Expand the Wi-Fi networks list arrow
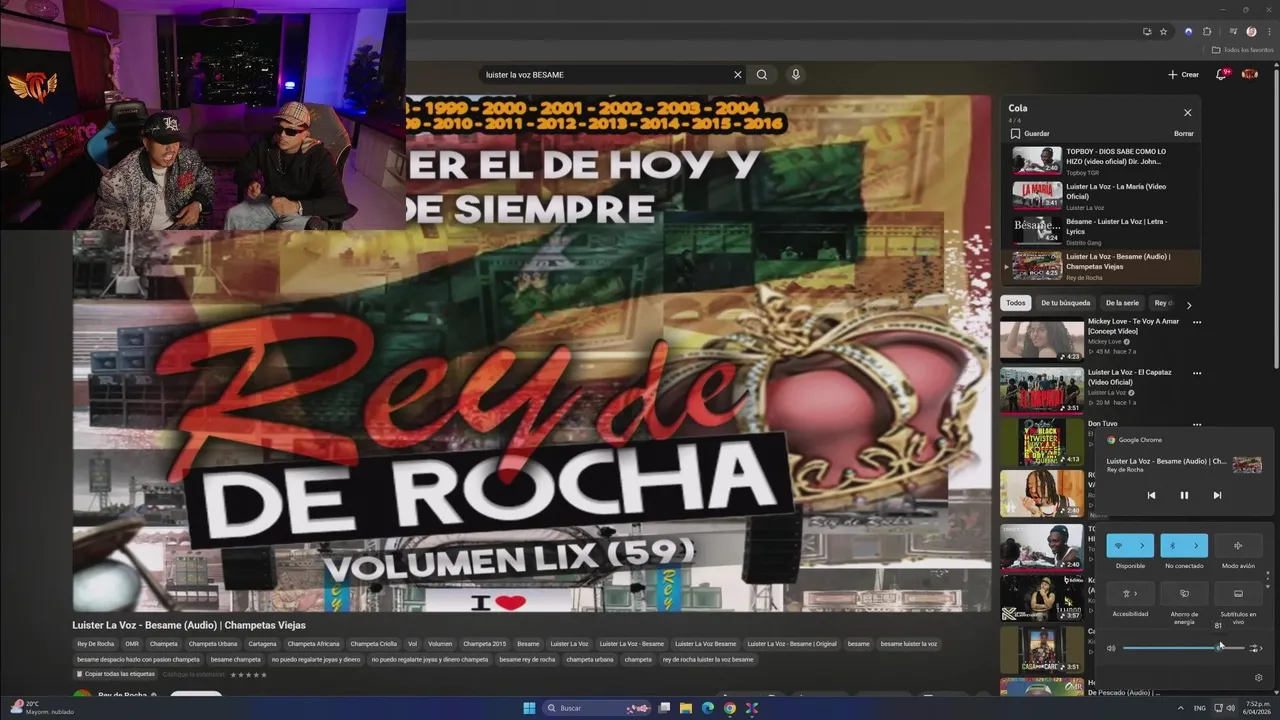Screen dimensions: 1280x720 tap(1142, 546)
